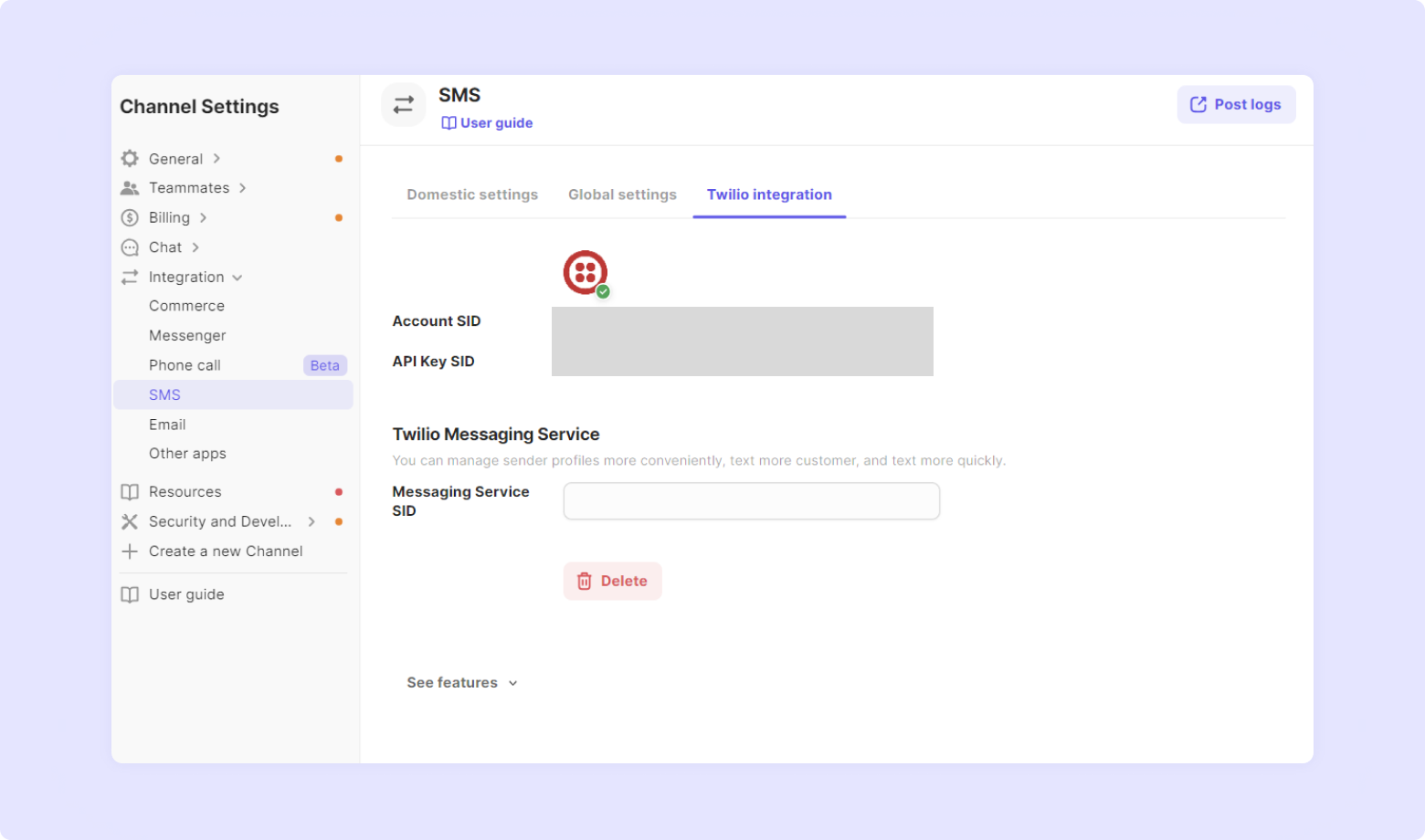Image resolution: width=1425 pixels, height=840 pixels.
Task: Click the red Delete button
Action: pyautogui.click(x=612, y=582)
